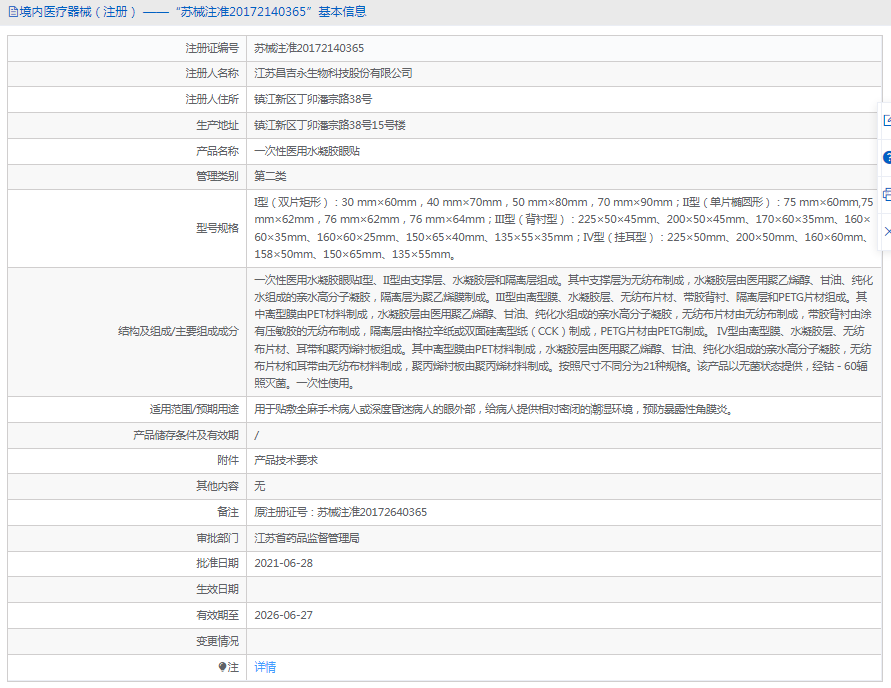Select the 无 value in 其他内容 row
The image size is (891, 688).
click(x=260, y=486)
